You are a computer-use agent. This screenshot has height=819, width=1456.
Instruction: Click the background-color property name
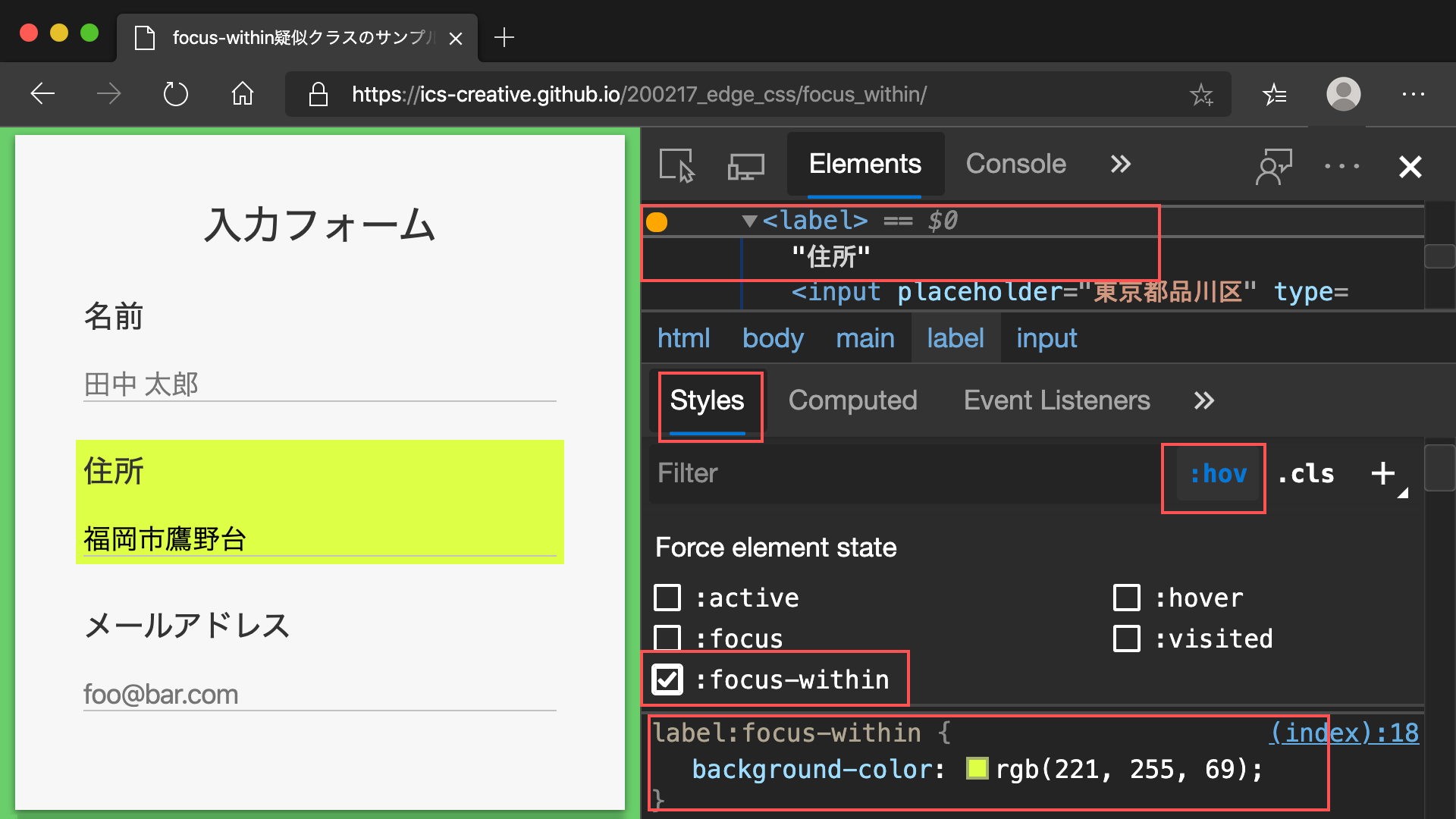click(x=811, y=769)
